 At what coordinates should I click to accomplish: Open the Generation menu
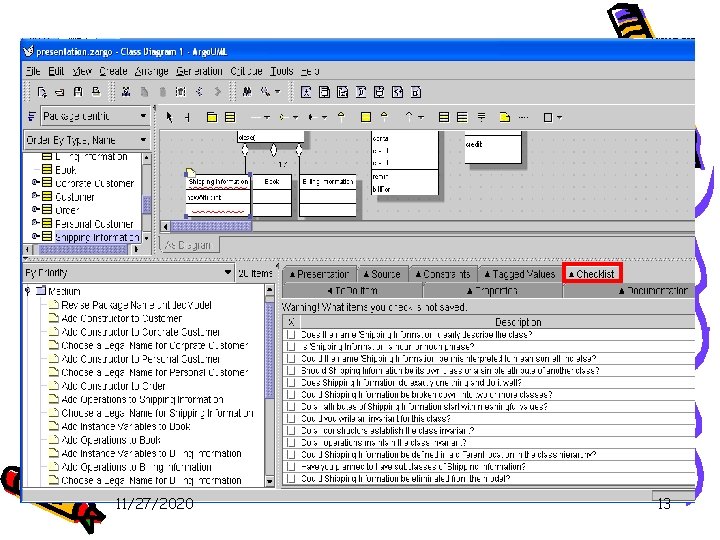coord(199,71)
